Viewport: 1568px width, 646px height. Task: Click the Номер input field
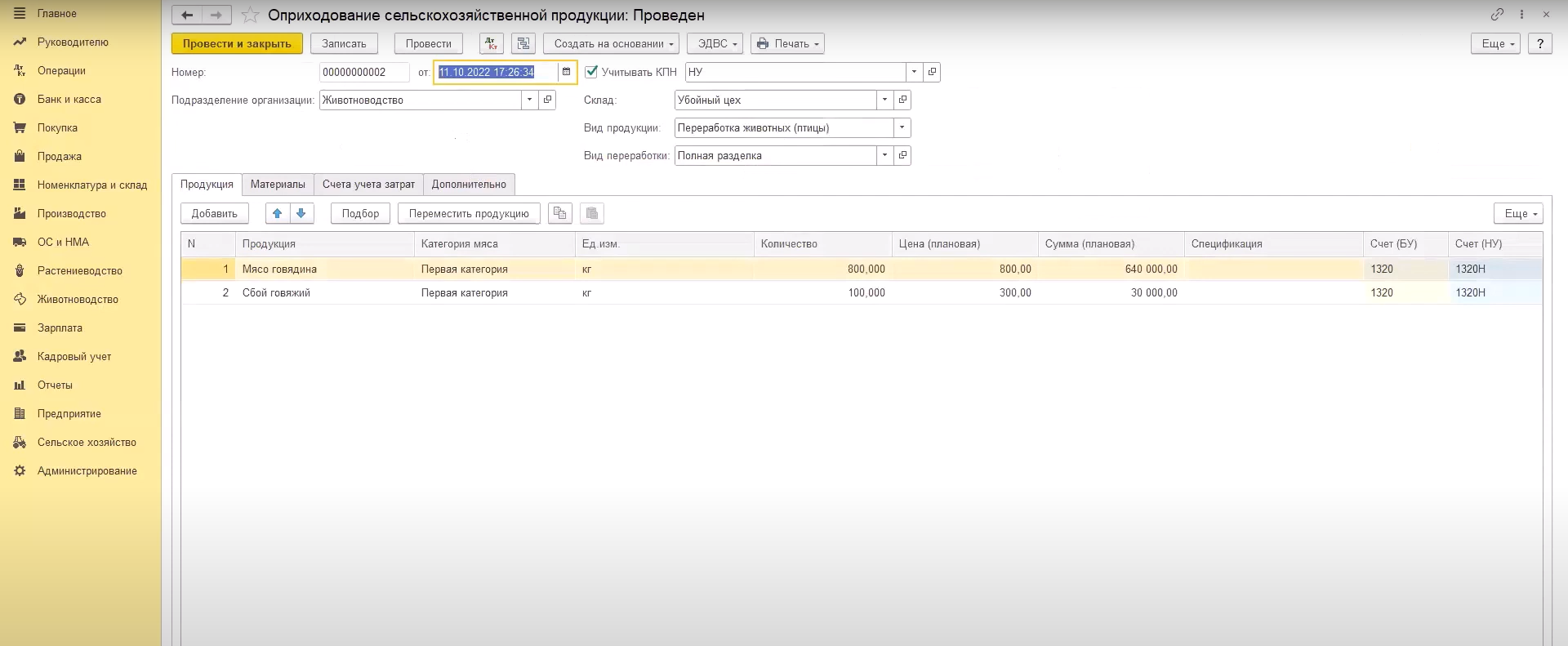tap(363, 72)
